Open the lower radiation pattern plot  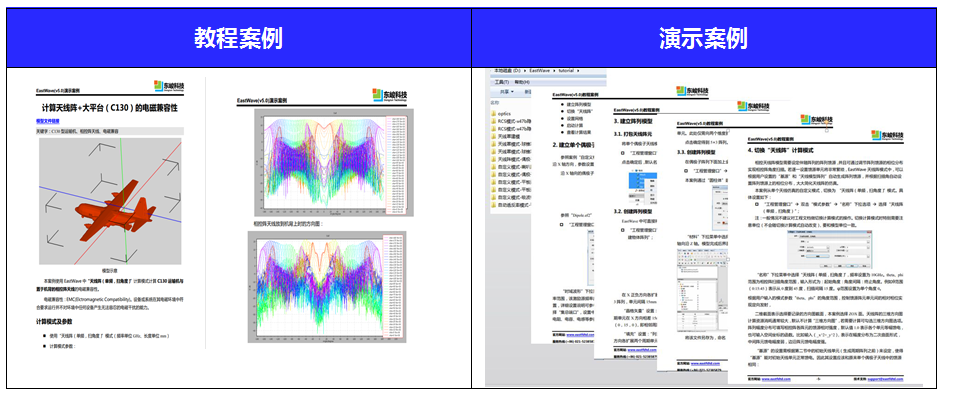click(x=327, y=286)
